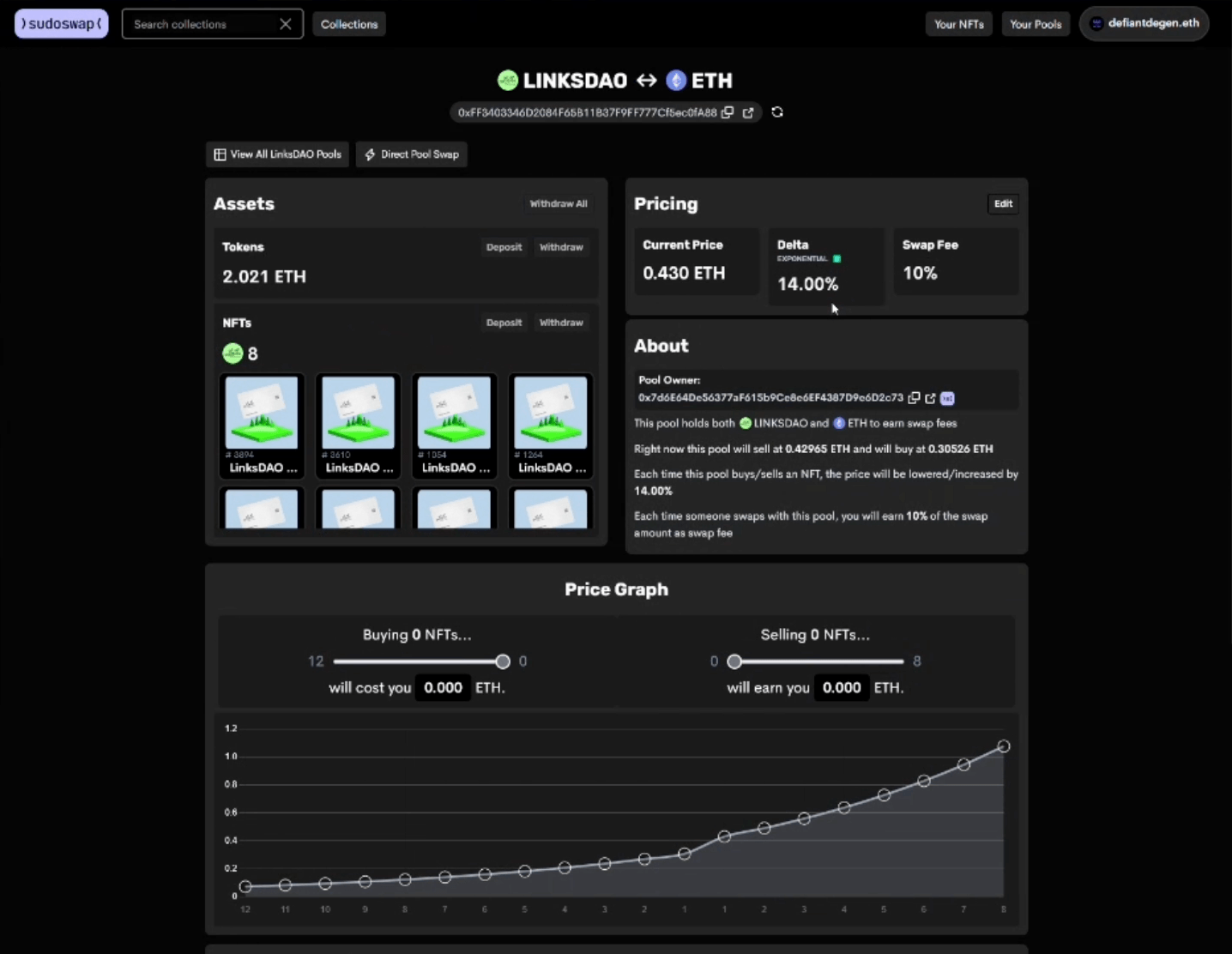Select LinksDAO NFT #3894
Screen dimensions: 1232x954
point(262,426)
